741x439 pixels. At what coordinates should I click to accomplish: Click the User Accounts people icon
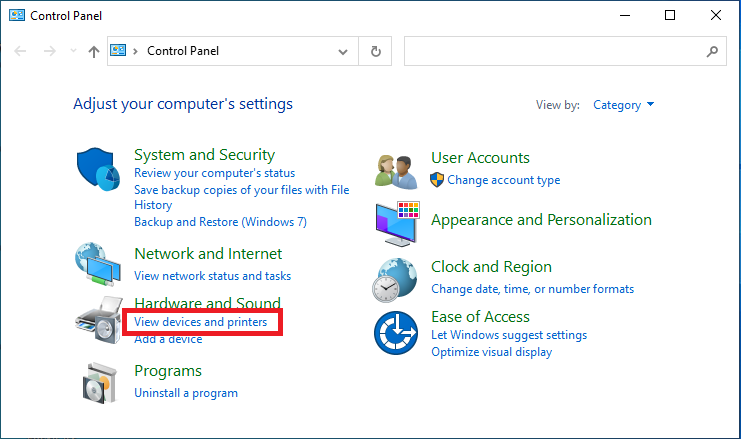[396, 171]
